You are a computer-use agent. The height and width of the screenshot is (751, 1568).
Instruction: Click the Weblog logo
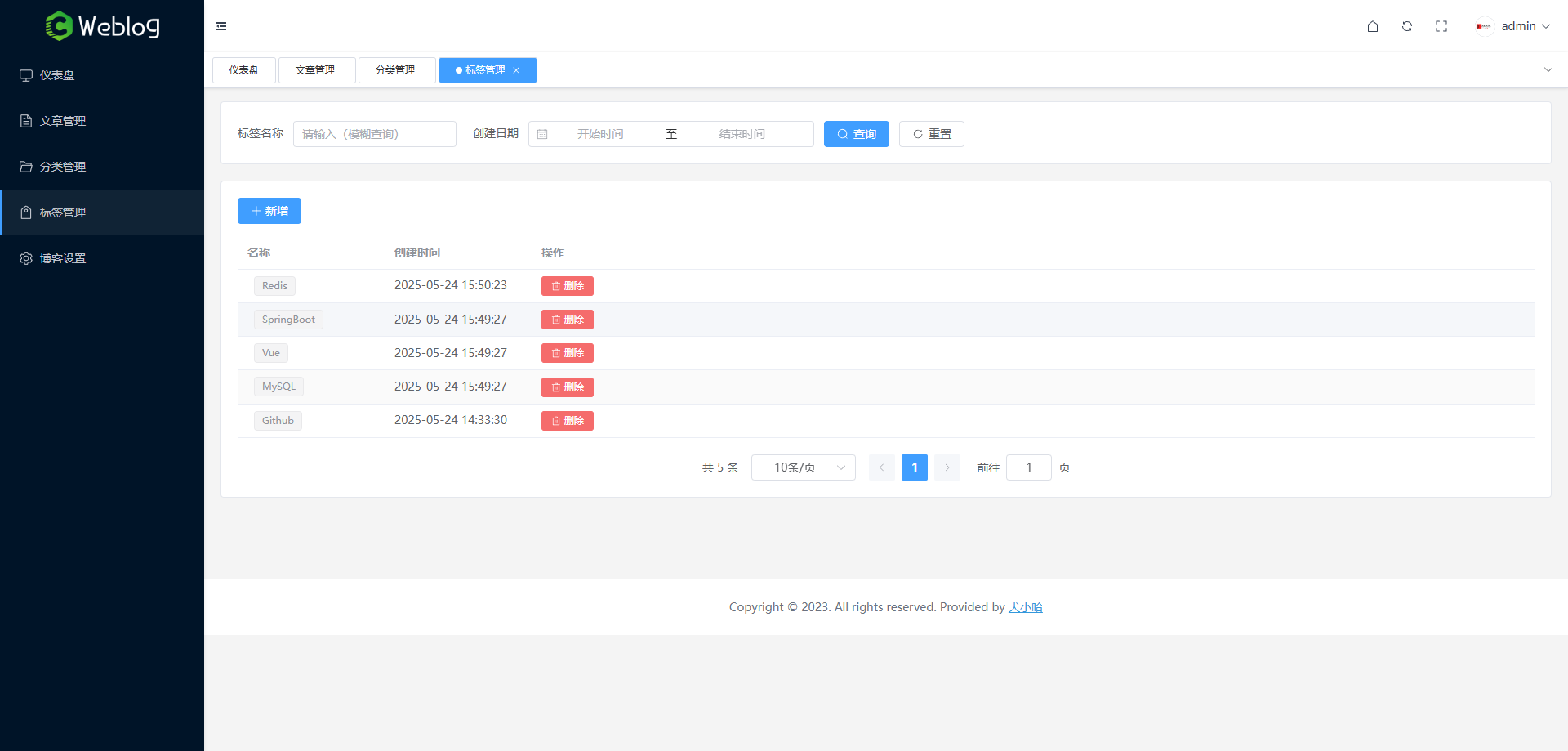(x=102, y=26)
